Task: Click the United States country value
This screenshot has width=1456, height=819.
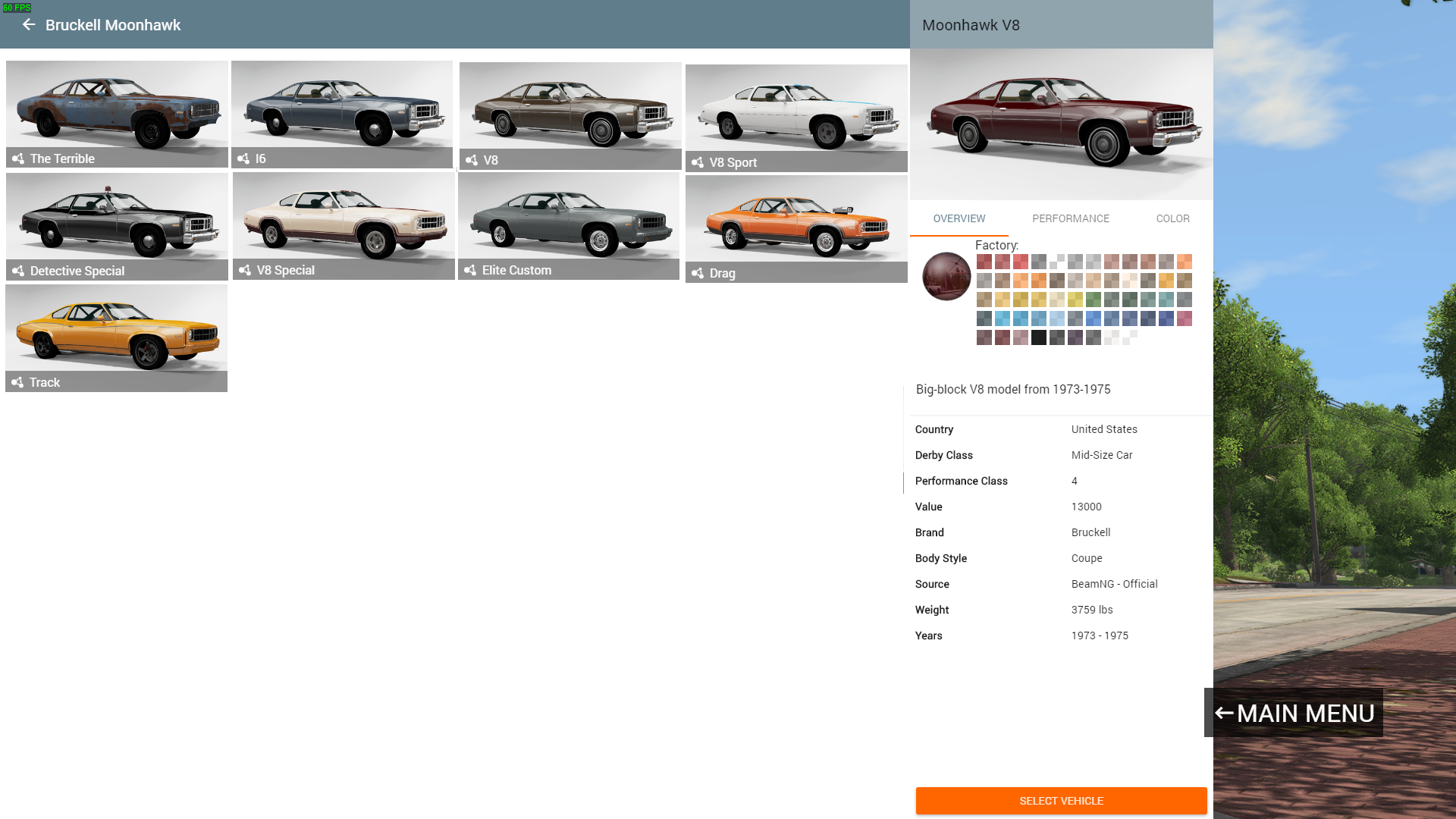Action: click(1104, 429)
